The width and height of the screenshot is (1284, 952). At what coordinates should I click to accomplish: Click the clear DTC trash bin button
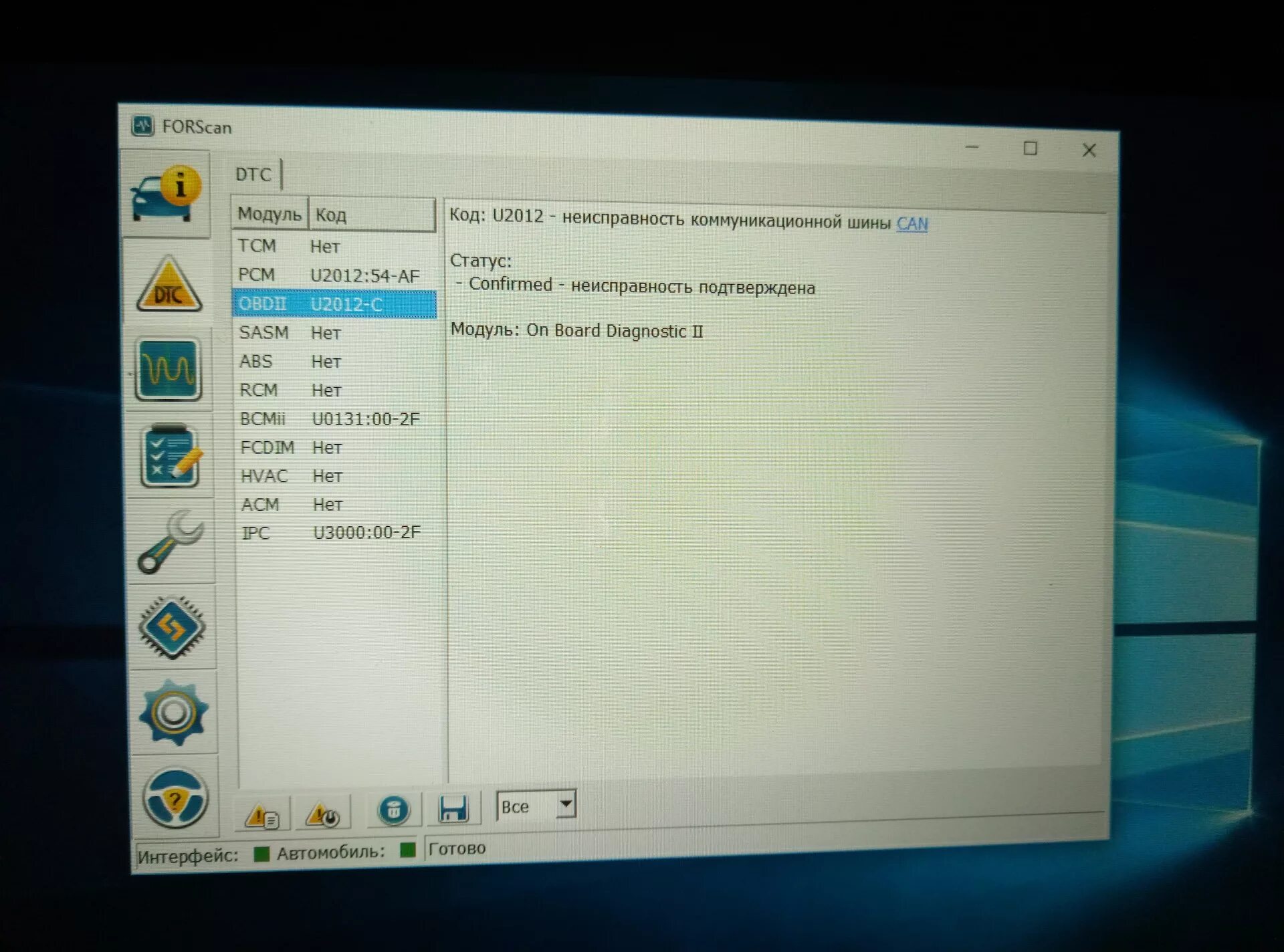pyautogui.click(x=394, y=810)
